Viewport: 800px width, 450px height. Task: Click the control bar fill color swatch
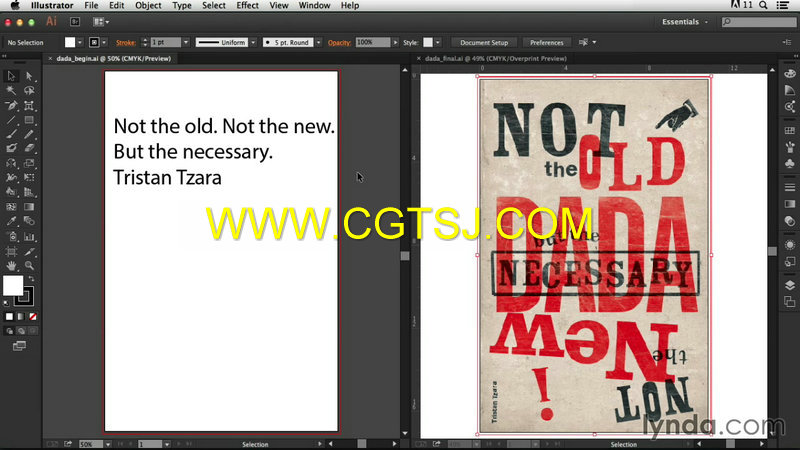tap(70, 42)
